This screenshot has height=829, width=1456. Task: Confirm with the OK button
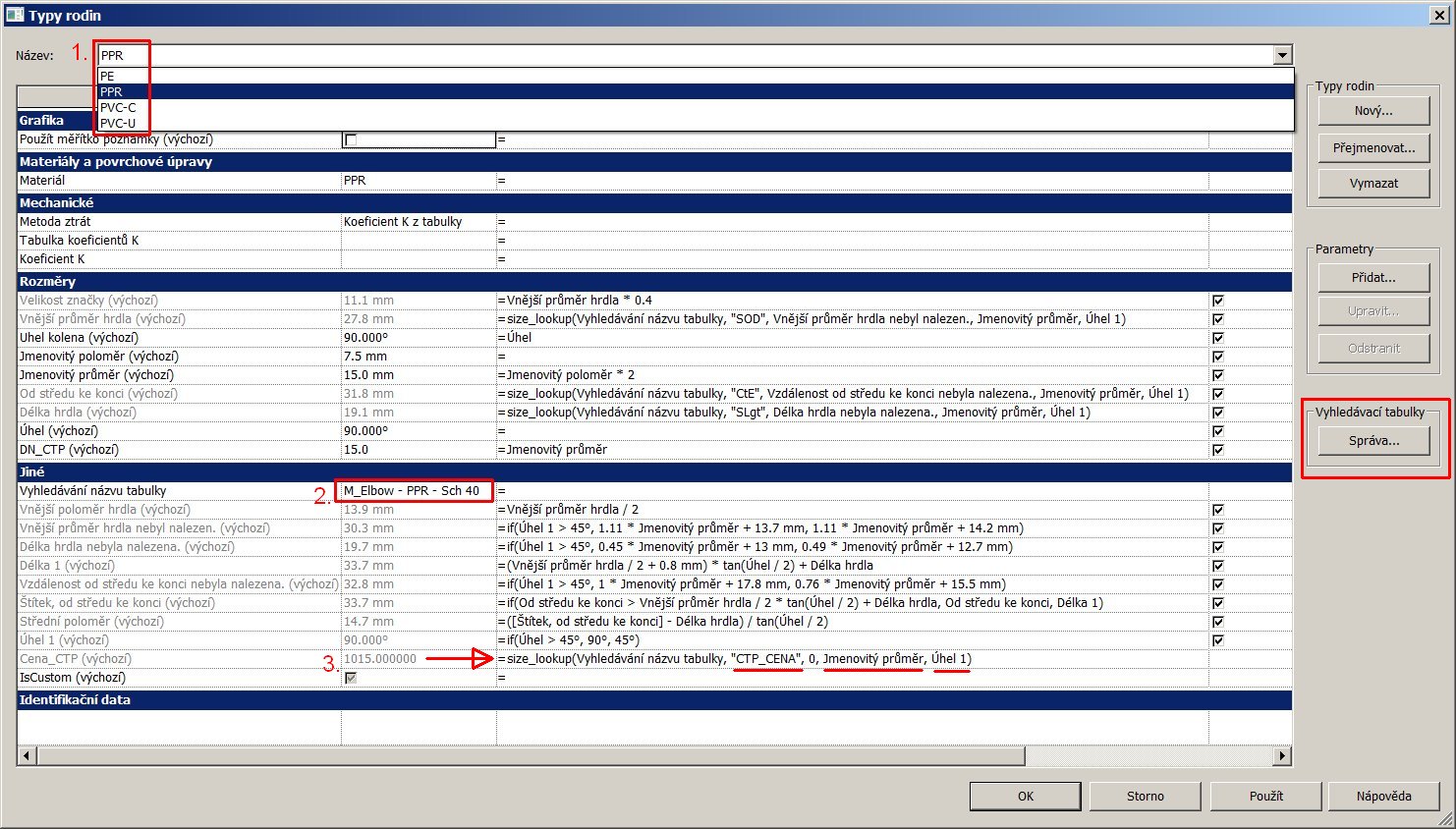1026,796
